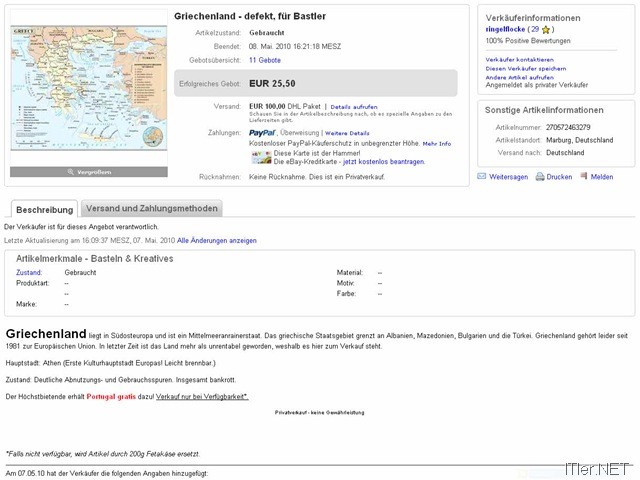Switch to the Beschreibung tab
The image size is (640, 480).
[x=44, y=209]
